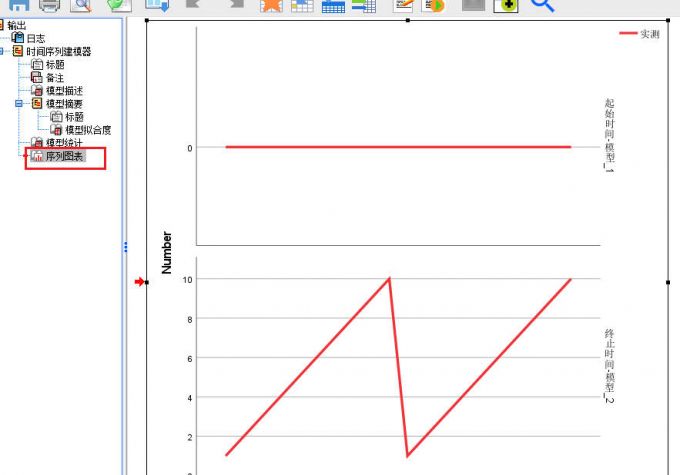Click the Redo arrow in the toolbar
The width and height of the screenshot is (680, 475).
pos(236,4)
